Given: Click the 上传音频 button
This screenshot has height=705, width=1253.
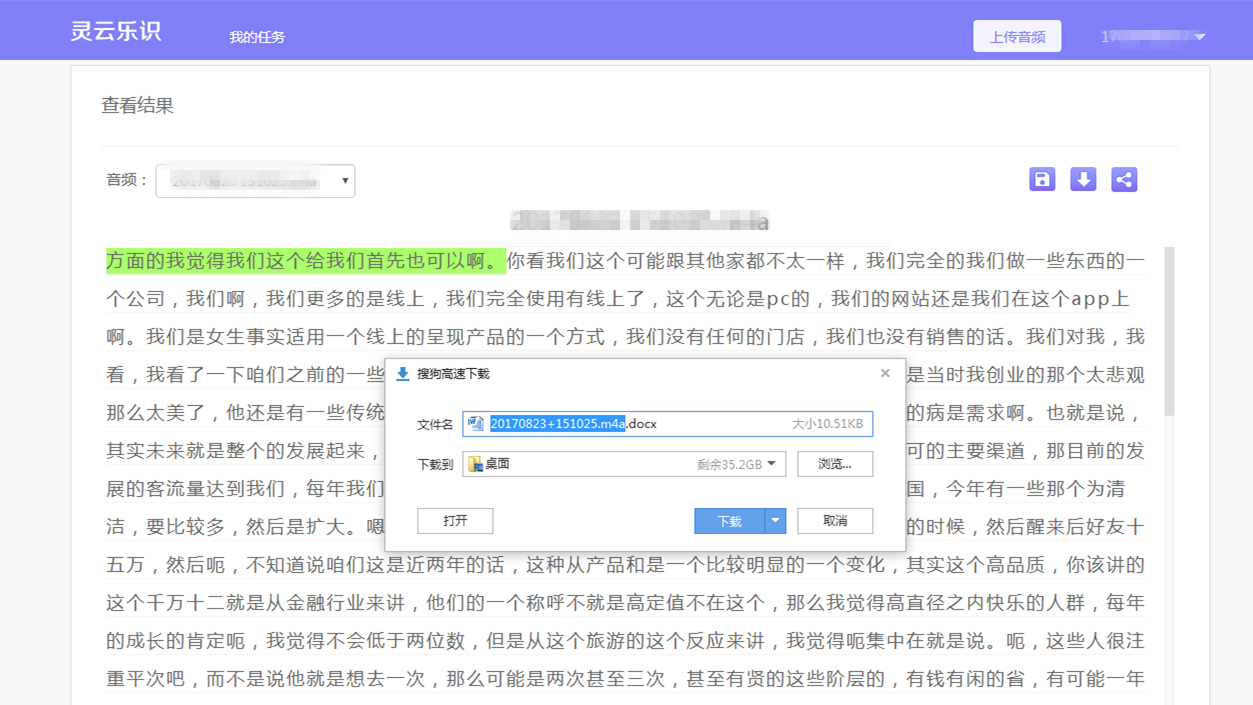Looking at the screenshot, I should pyautogui.click(x=1017, y=37).
